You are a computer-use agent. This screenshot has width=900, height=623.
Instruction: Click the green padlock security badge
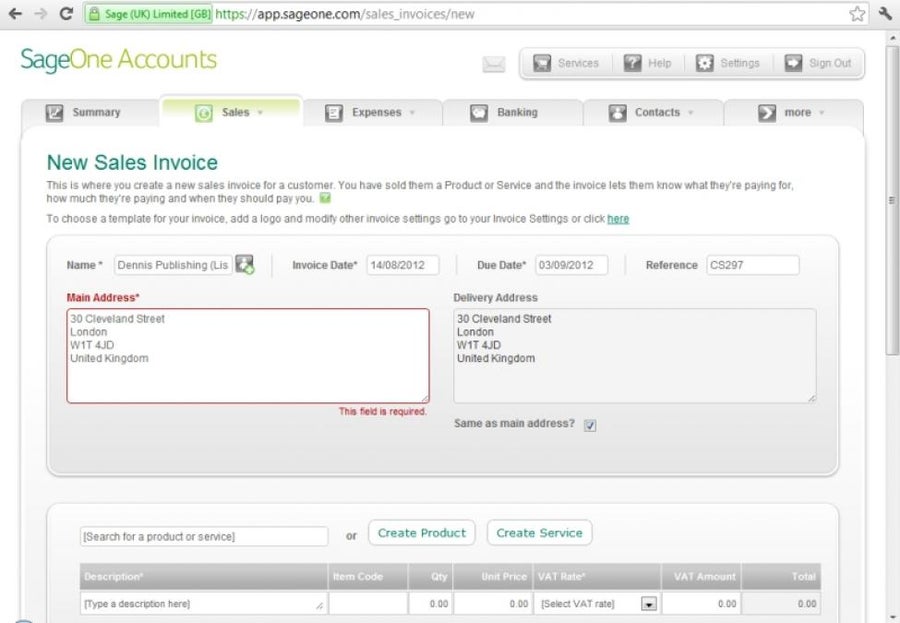pos(149,14)
